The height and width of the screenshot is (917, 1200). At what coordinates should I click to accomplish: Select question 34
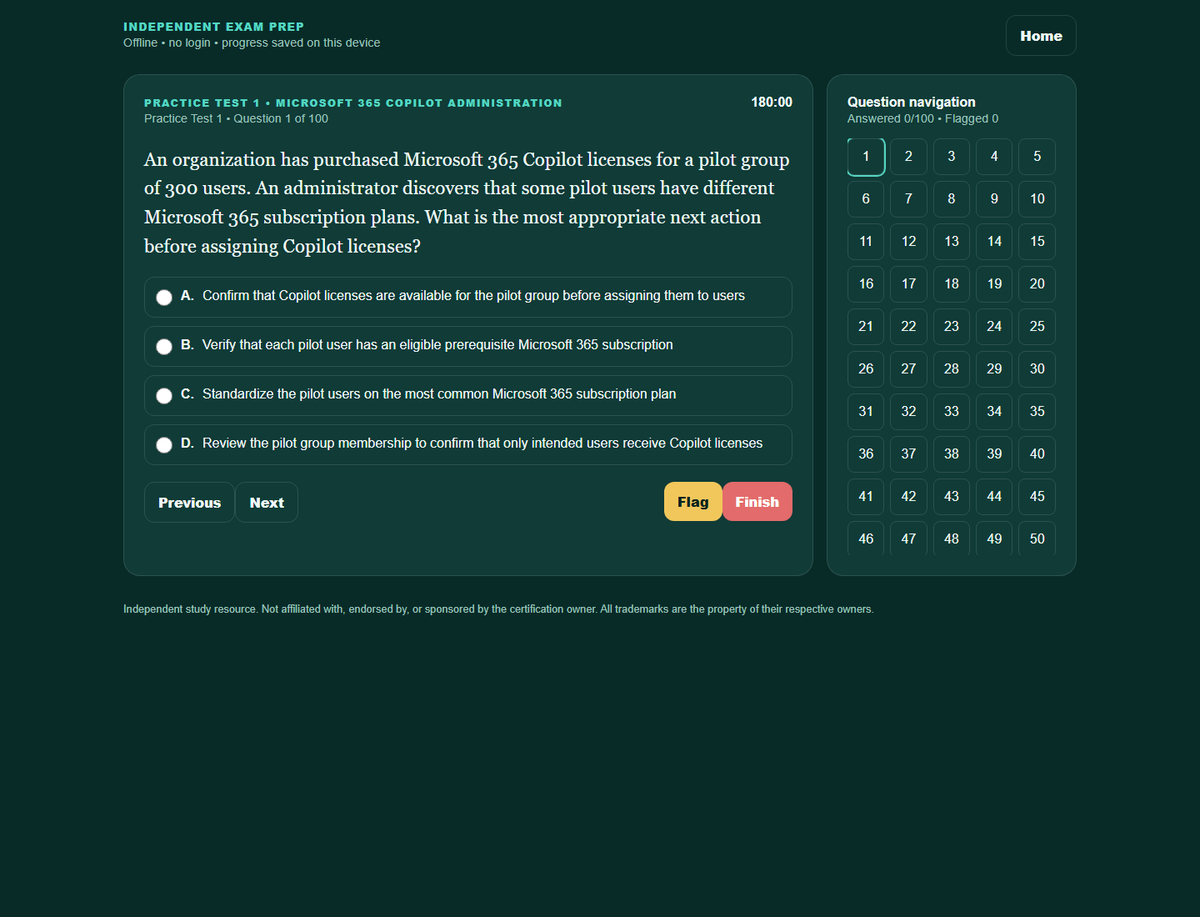(x=994, y=411)
